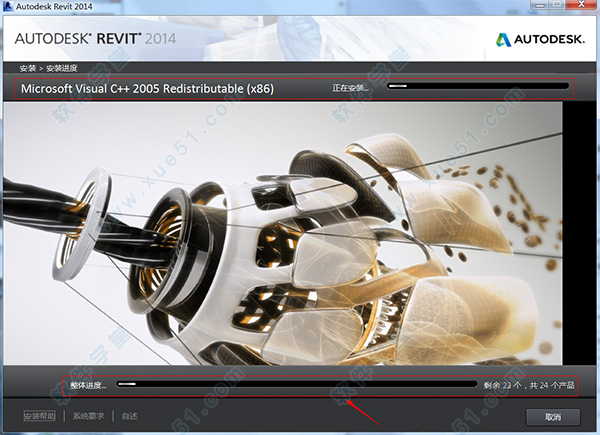Click the Revit app icon in title bar
The height and width of the screenshot is (435, 600).
8,6
